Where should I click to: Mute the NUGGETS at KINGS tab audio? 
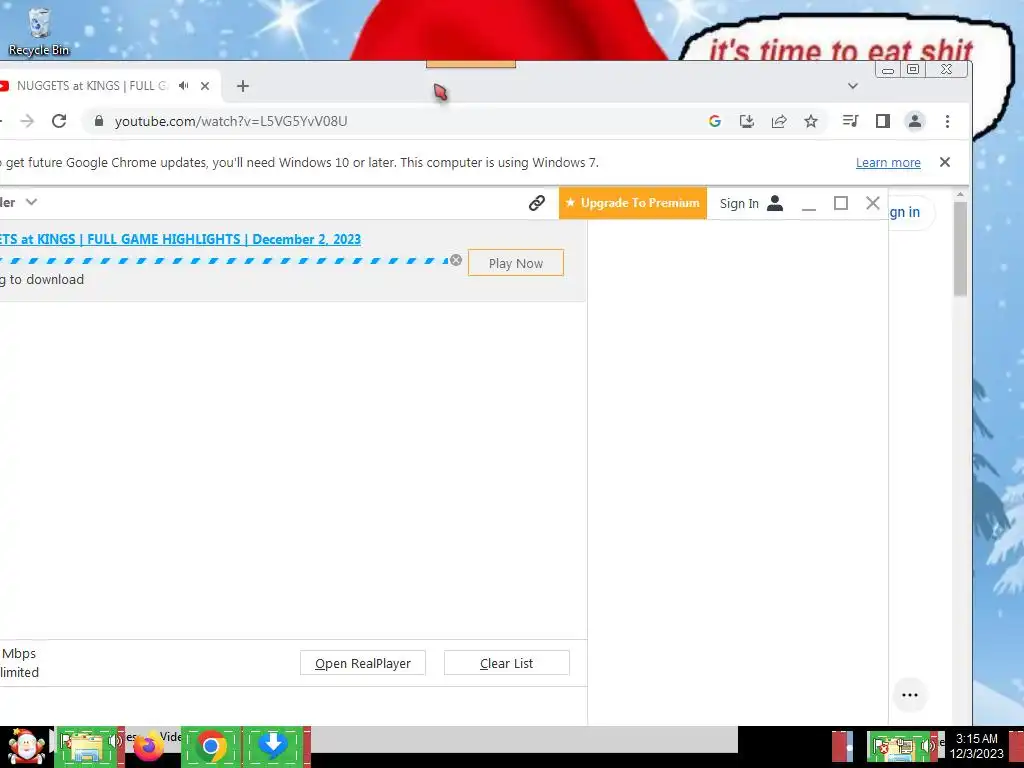click(x=184, y=86)
